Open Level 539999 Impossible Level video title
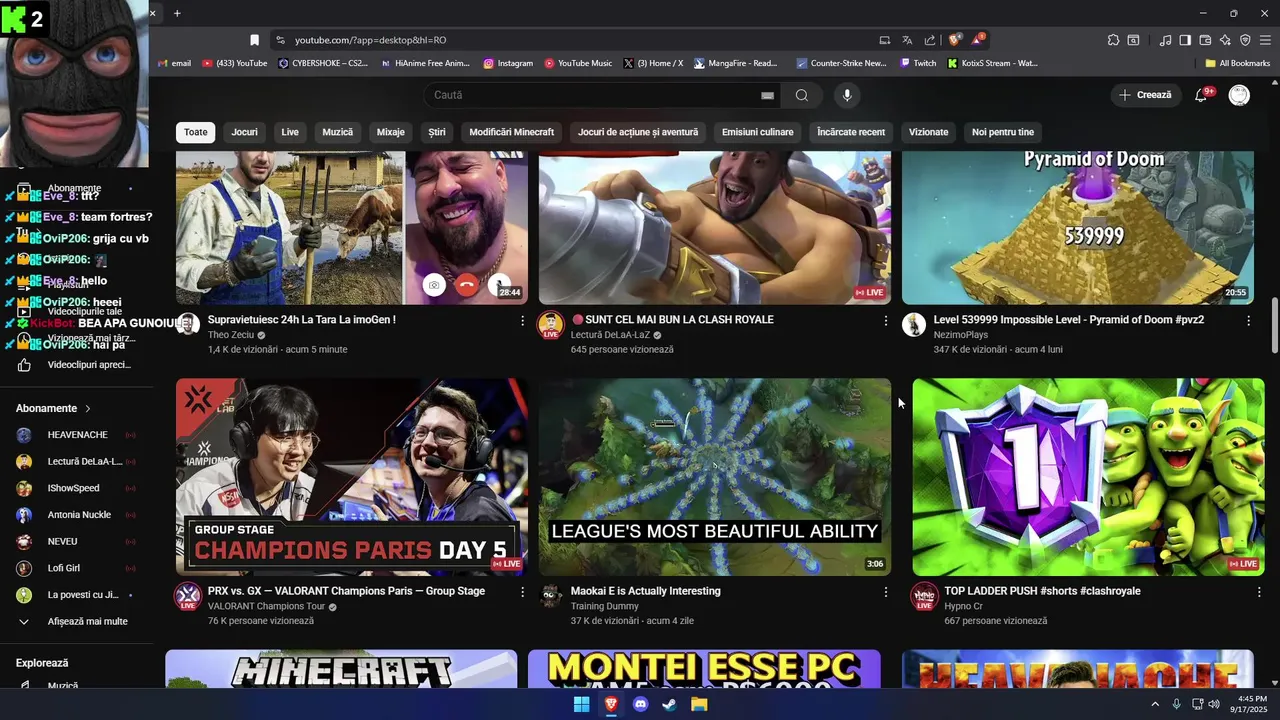 pos(1069,320)
